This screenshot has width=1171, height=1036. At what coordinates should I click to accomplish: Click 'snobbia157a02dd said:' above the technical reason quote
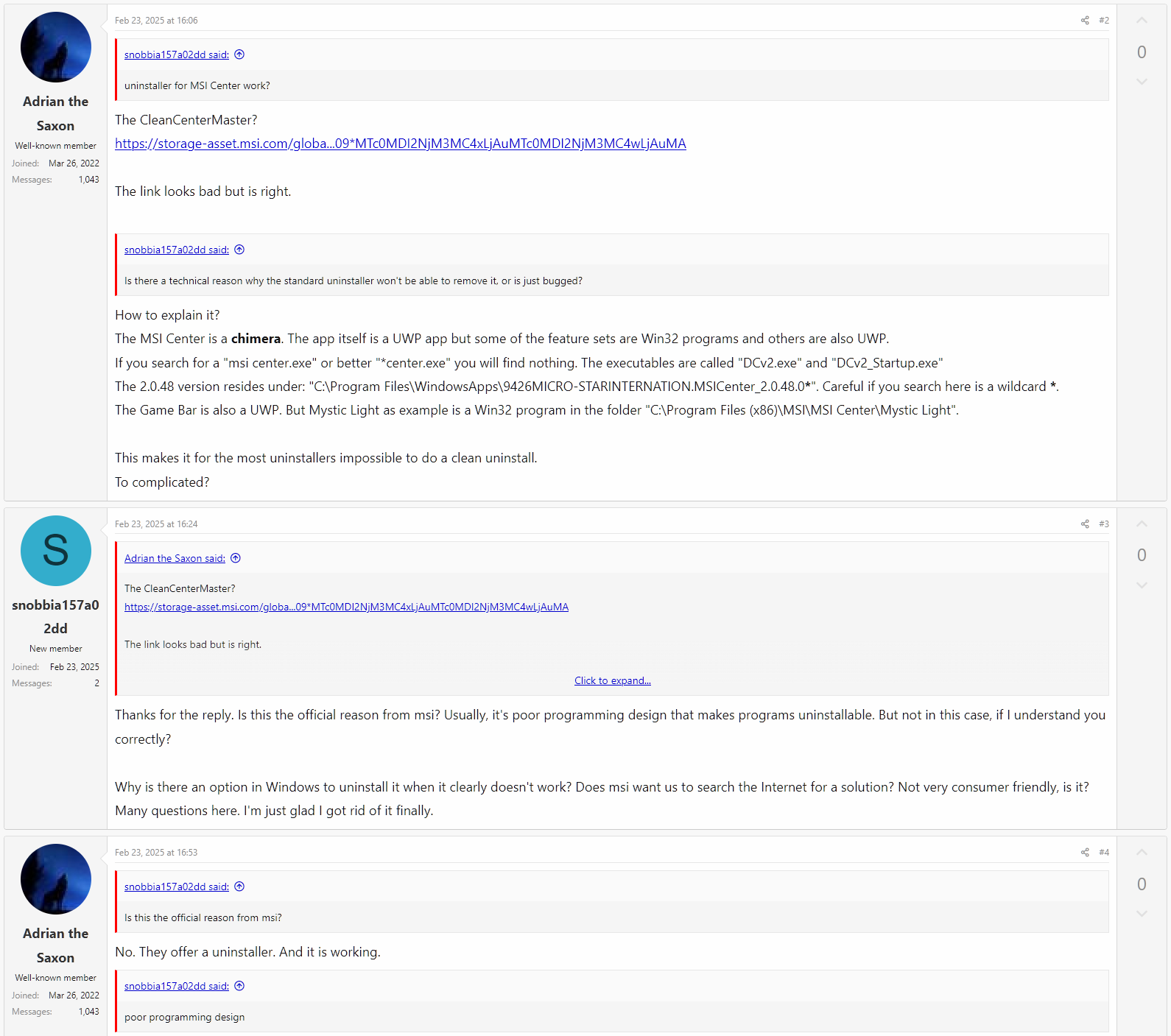(177, 250)
